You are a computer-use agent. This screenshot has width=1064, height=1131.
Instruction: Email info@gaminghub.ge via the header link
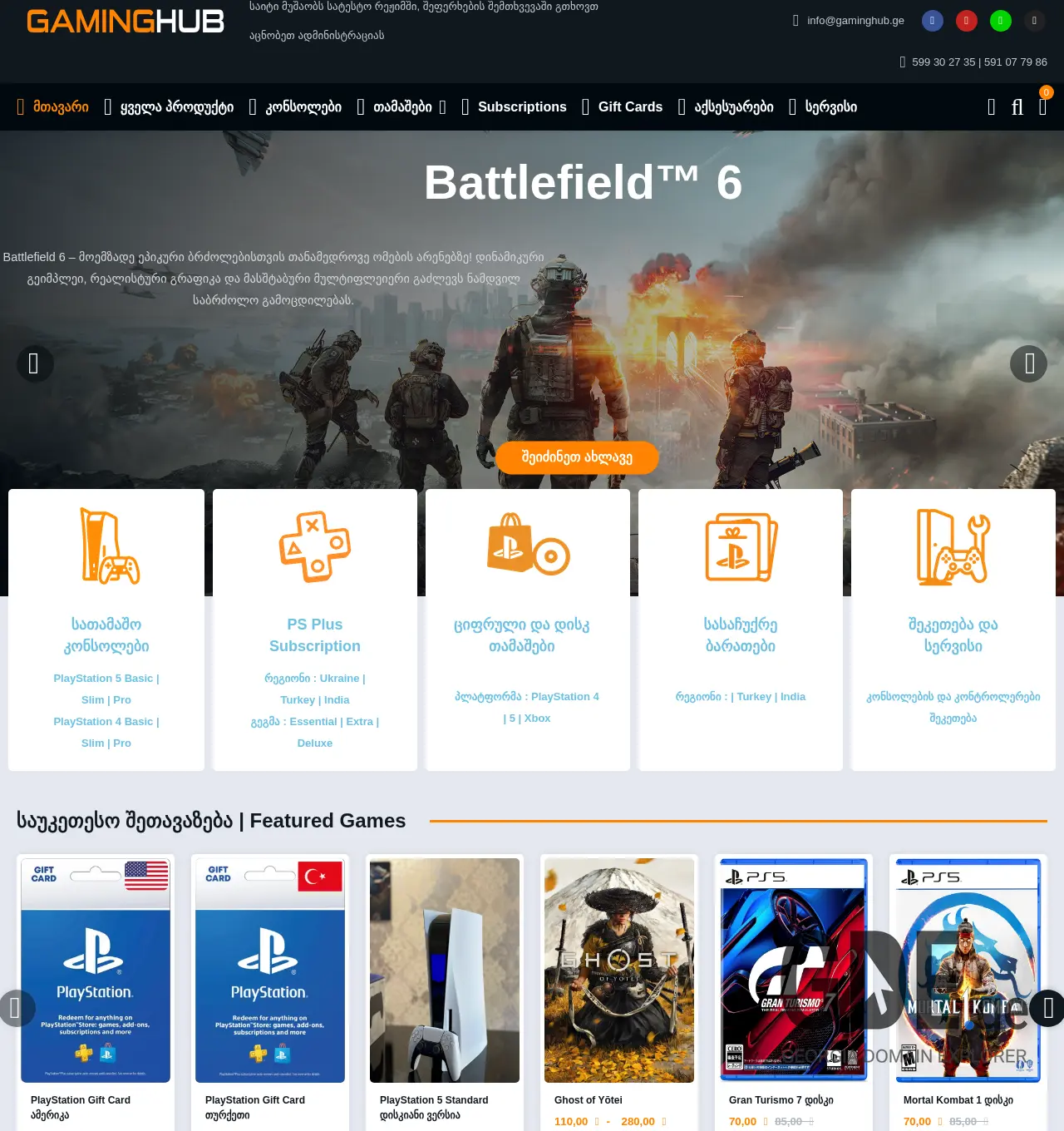tap(855, 21)
